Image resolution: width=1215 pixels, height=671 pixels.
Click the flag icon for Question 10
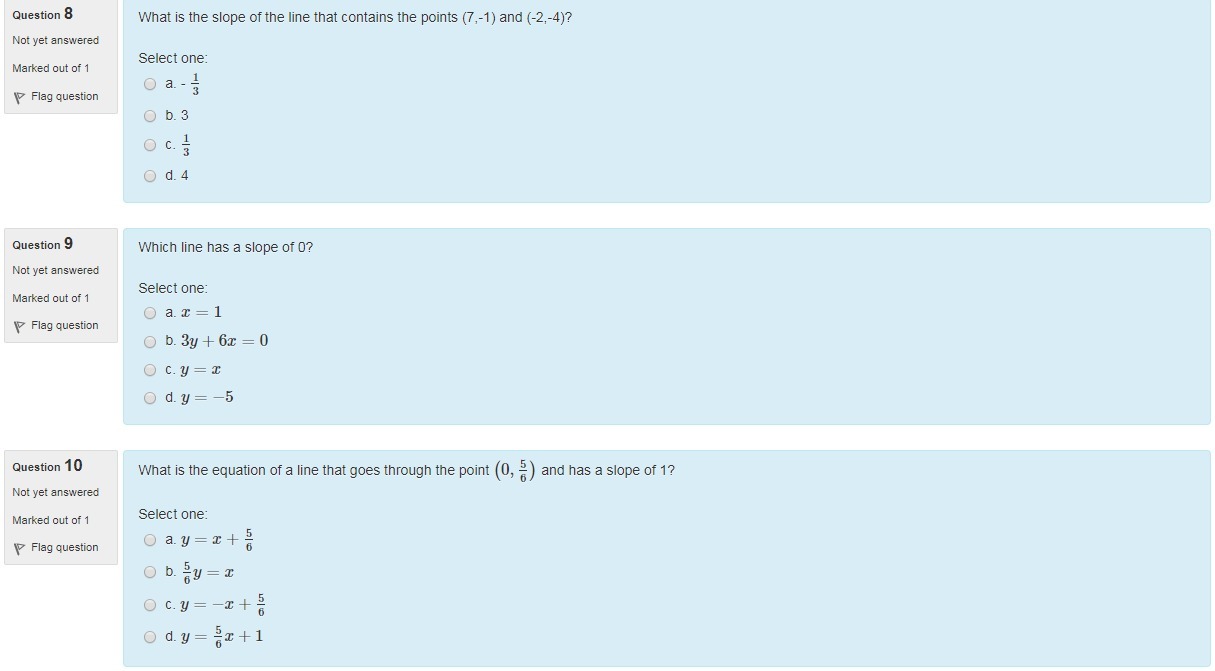pos(19,548)
